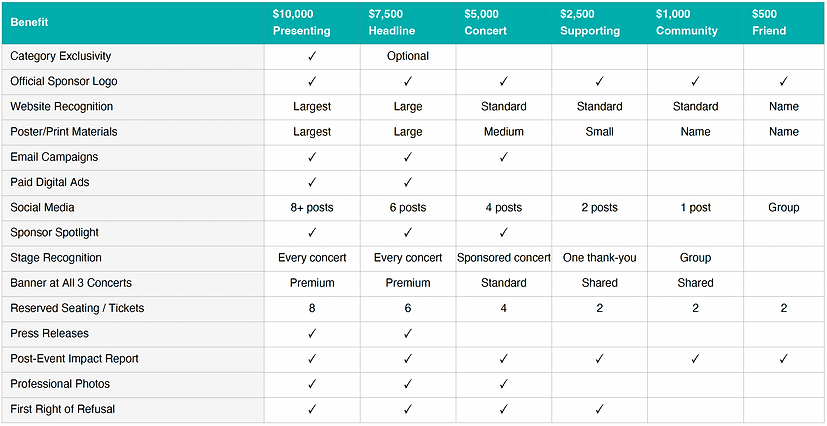Viewport: 827px width, 426px height.
Task: Select the $10,000 Presenting column header
Action: tap(301, 23)
